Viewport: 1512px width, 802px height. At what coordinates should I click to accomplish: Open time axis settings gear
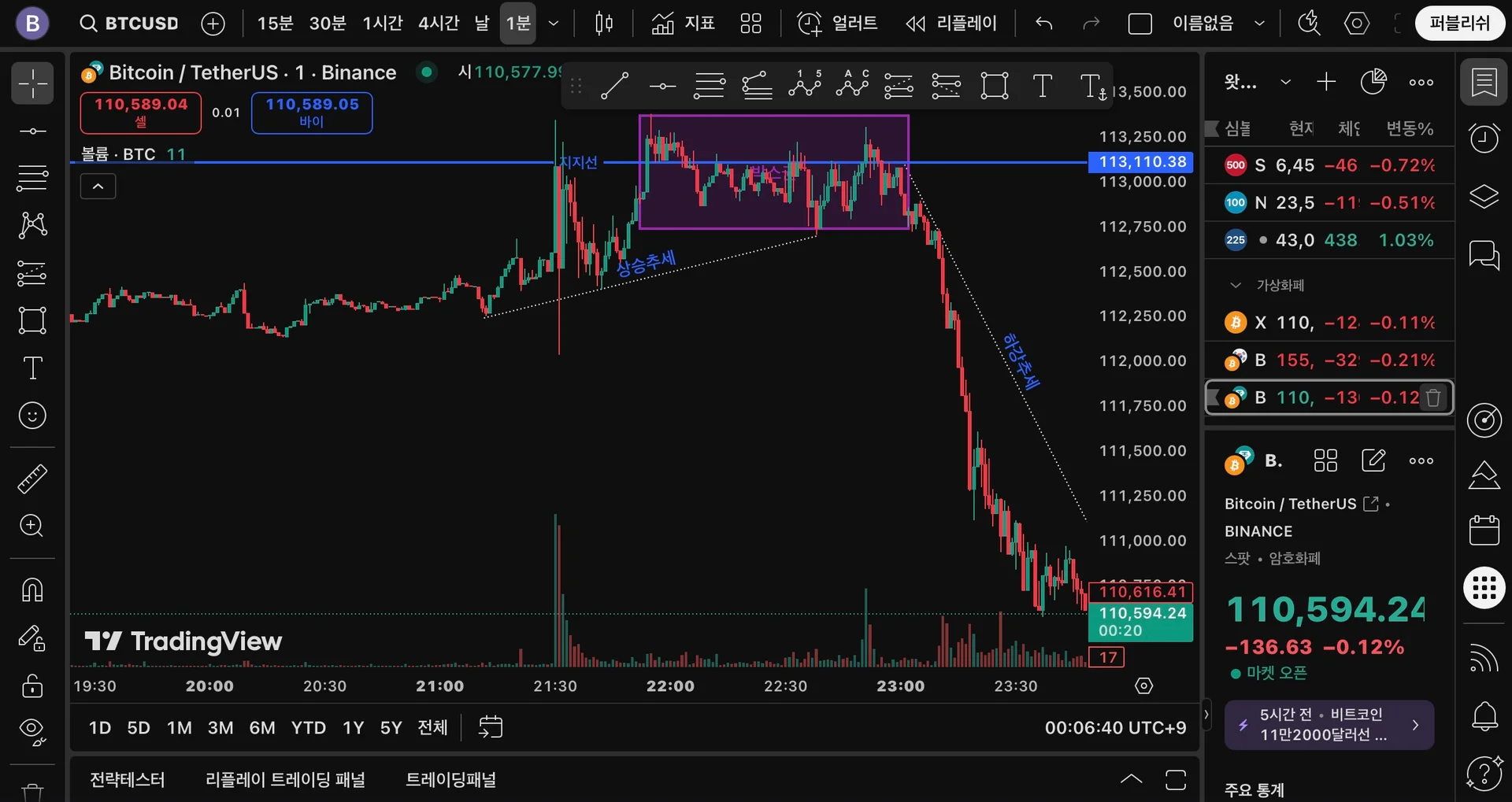(1144, 686)
